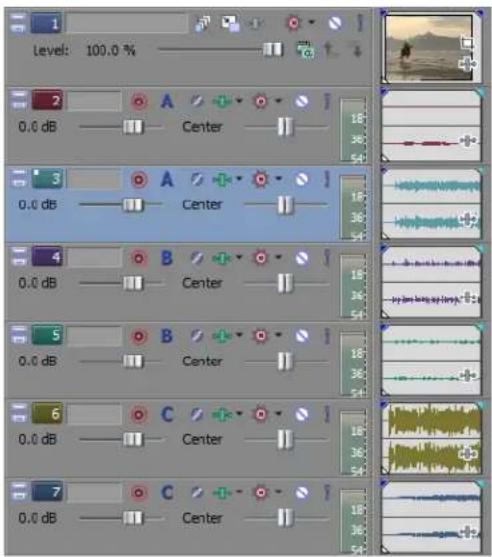Open green Track FX icon on track 6
Screen dimensions: 492x557
pyautogui.click(x=222, y=414)
